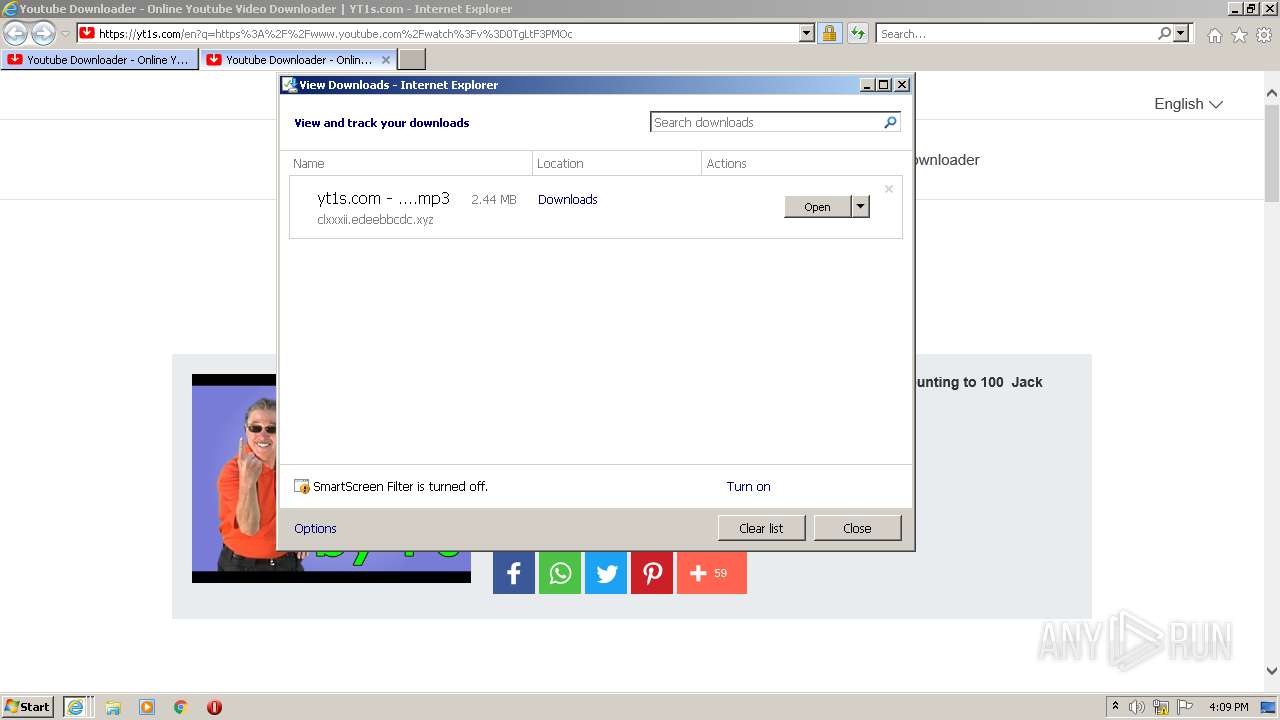Viewport: 1280px width, 720px height.
Task: Sort downloads by Location column
Action: pos(617,163)
